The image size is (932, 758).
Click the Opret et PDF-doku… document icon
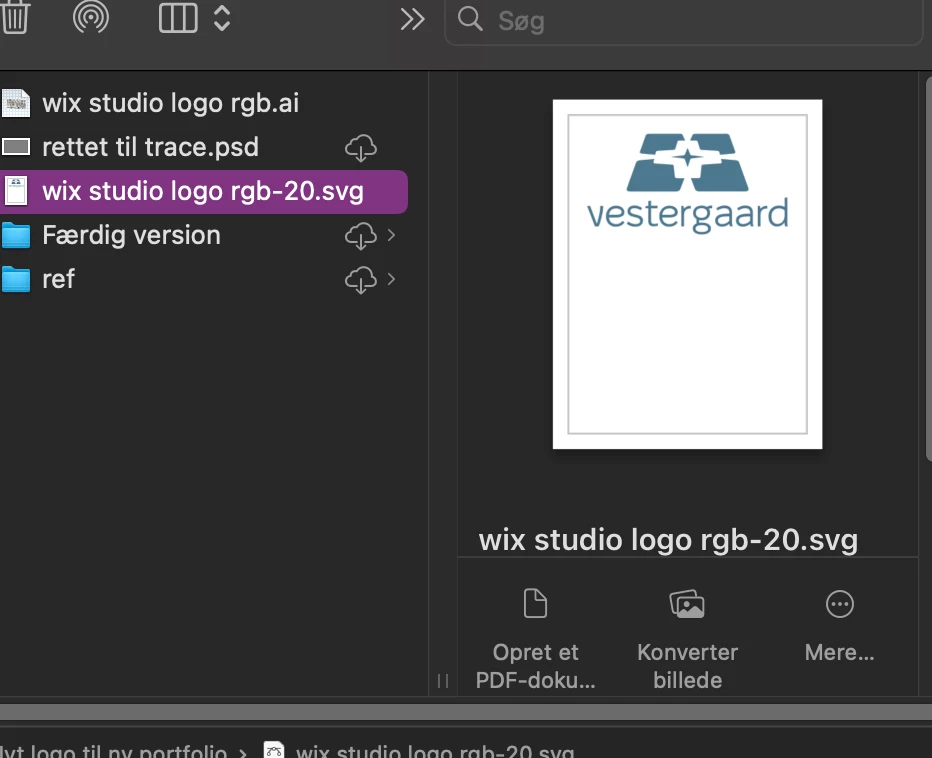pos(535,603)
